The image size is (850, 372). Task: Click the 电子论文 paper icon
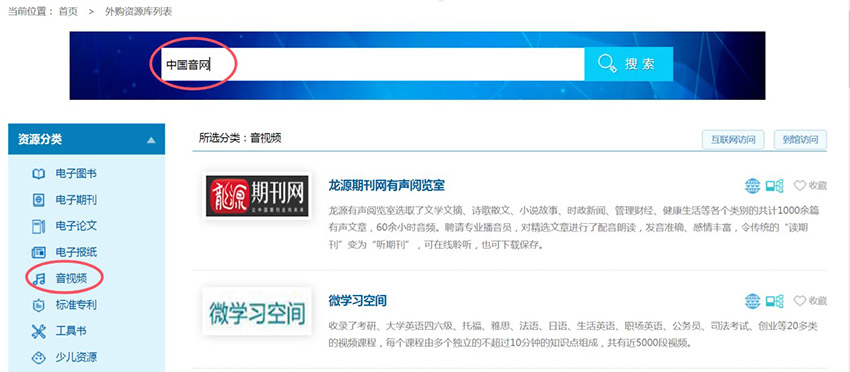[x=38, y=226]
